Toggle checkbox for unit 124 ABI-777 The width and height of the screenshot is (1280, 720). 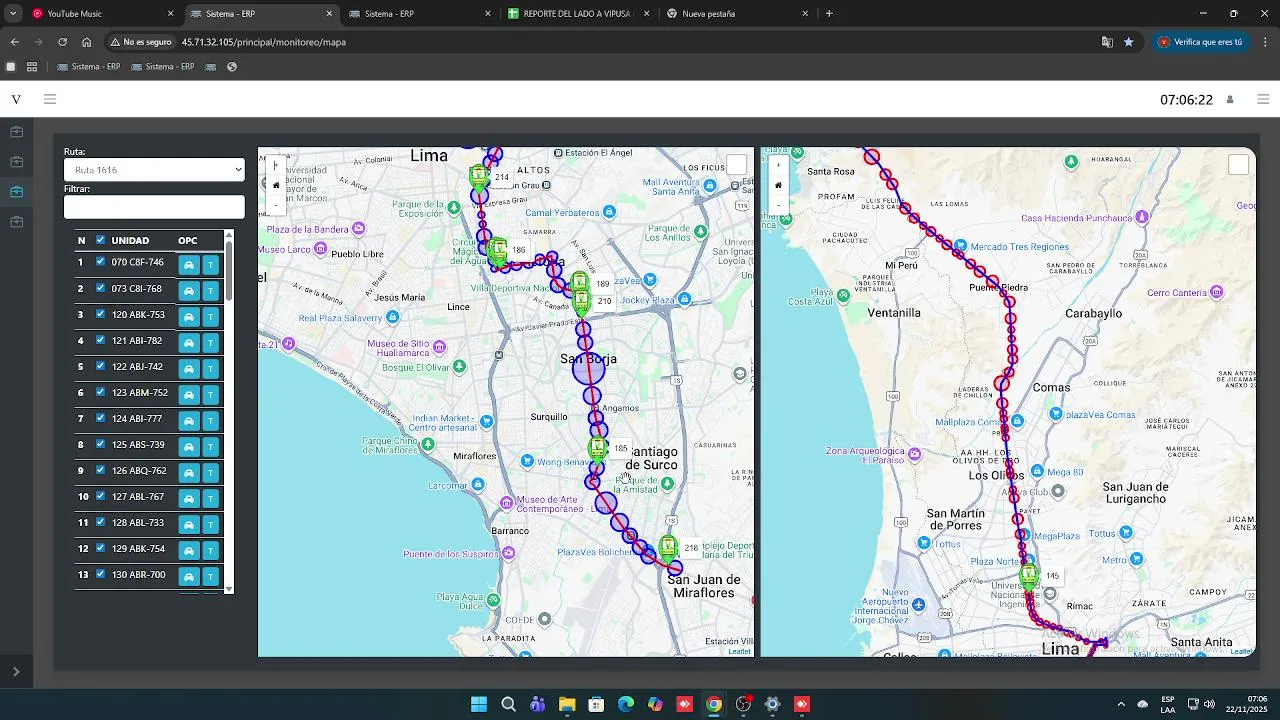tap(100, 418)
